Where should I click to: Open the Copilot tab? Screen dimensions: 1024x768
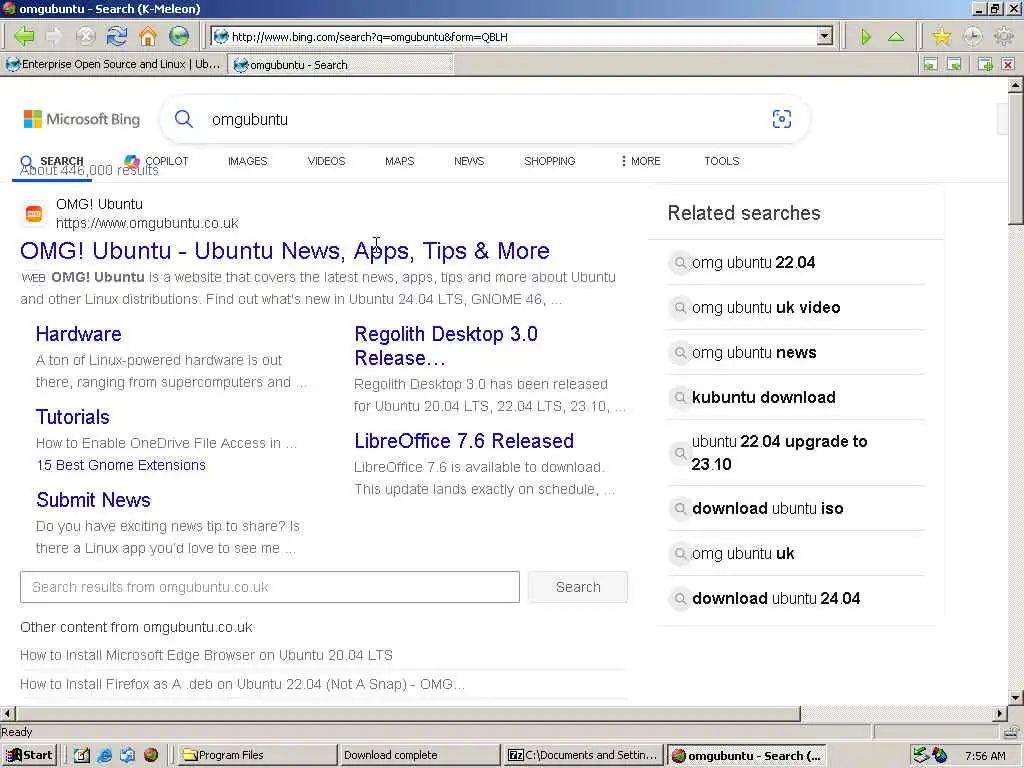tap(157, 161)
